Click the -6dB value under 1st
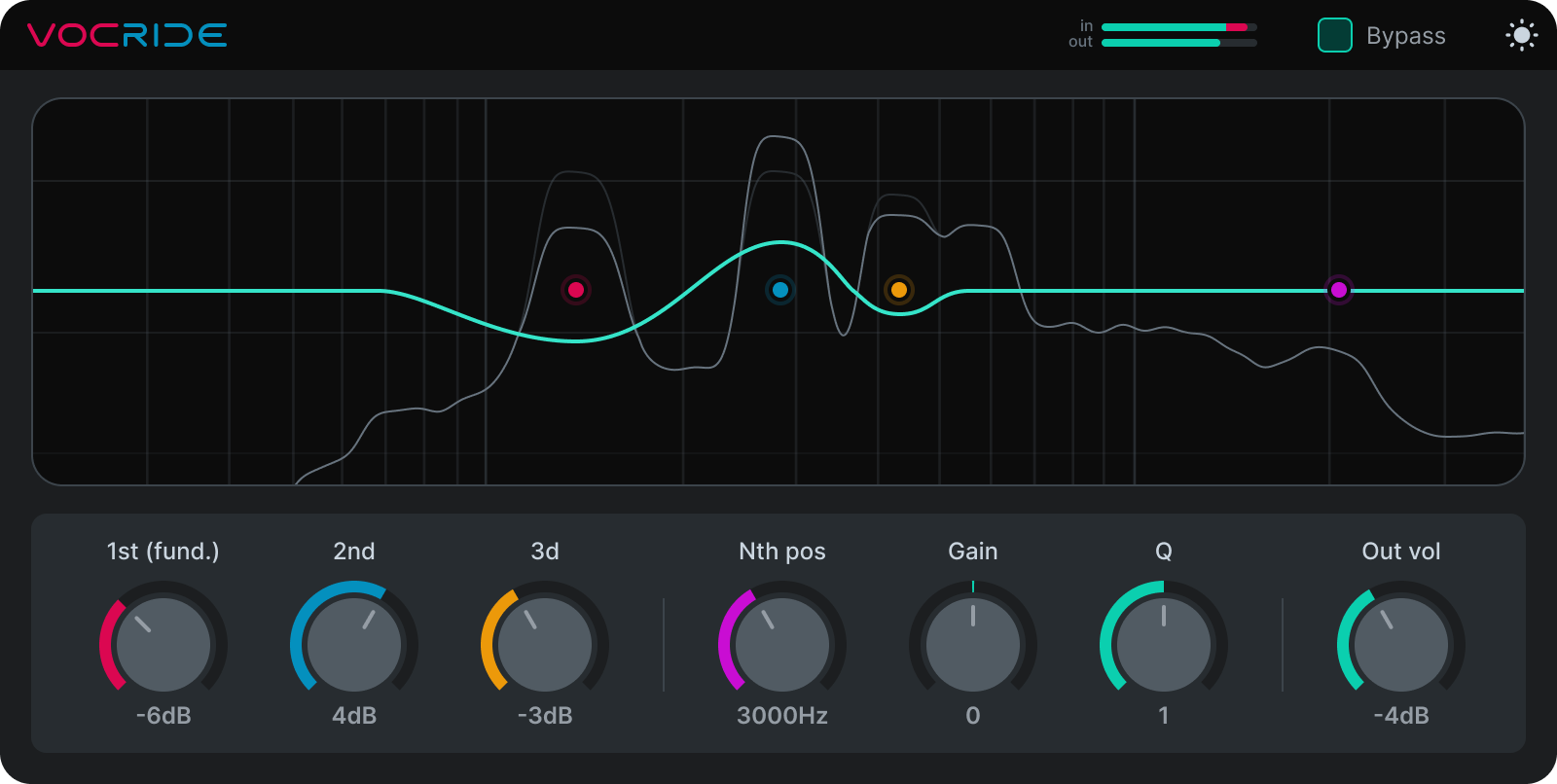Screen dimensions: 1557x784 coord(163,716)
